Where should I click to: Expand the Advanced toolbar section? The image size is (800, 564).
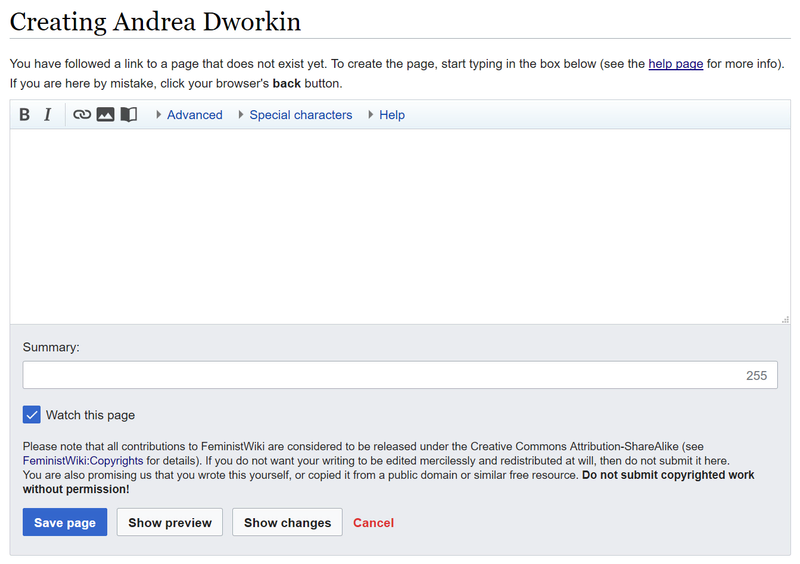pyautogui.click(x=189, y=115)
